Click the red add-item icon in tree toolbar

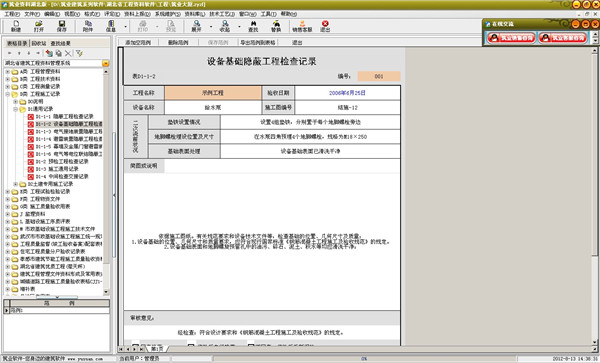click(49, 53)
